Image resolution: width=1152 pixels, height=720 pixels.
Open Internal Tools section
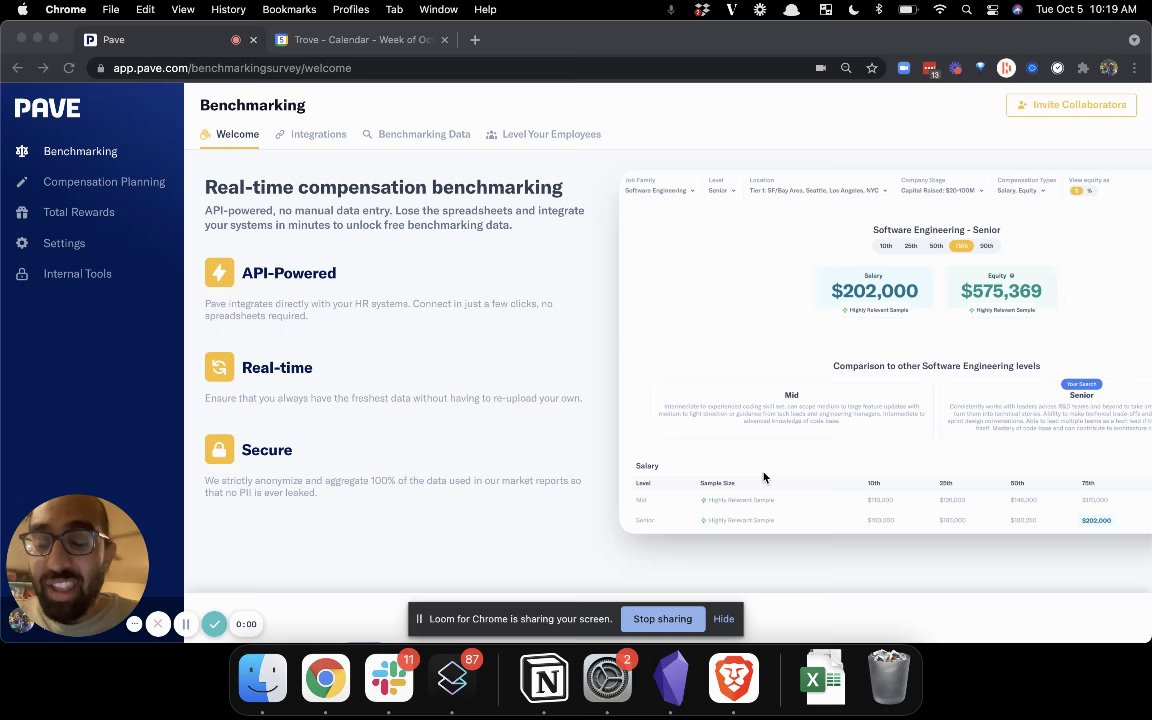point(77,274)
